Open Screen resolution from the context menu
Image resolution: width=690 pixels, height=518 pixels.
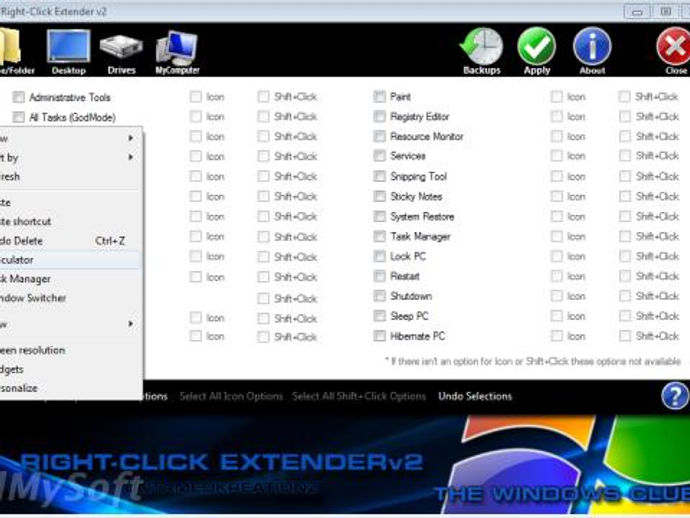click(x=70, y=350)
